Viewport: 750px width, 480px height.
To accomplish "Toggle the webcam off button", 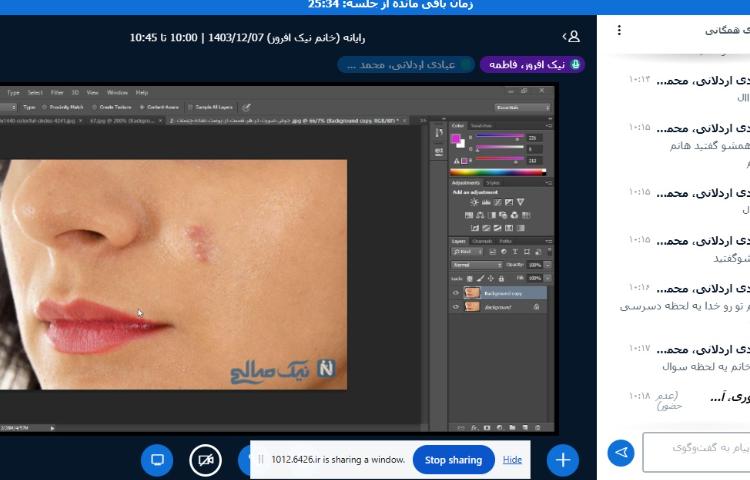I will coord(206,460).
